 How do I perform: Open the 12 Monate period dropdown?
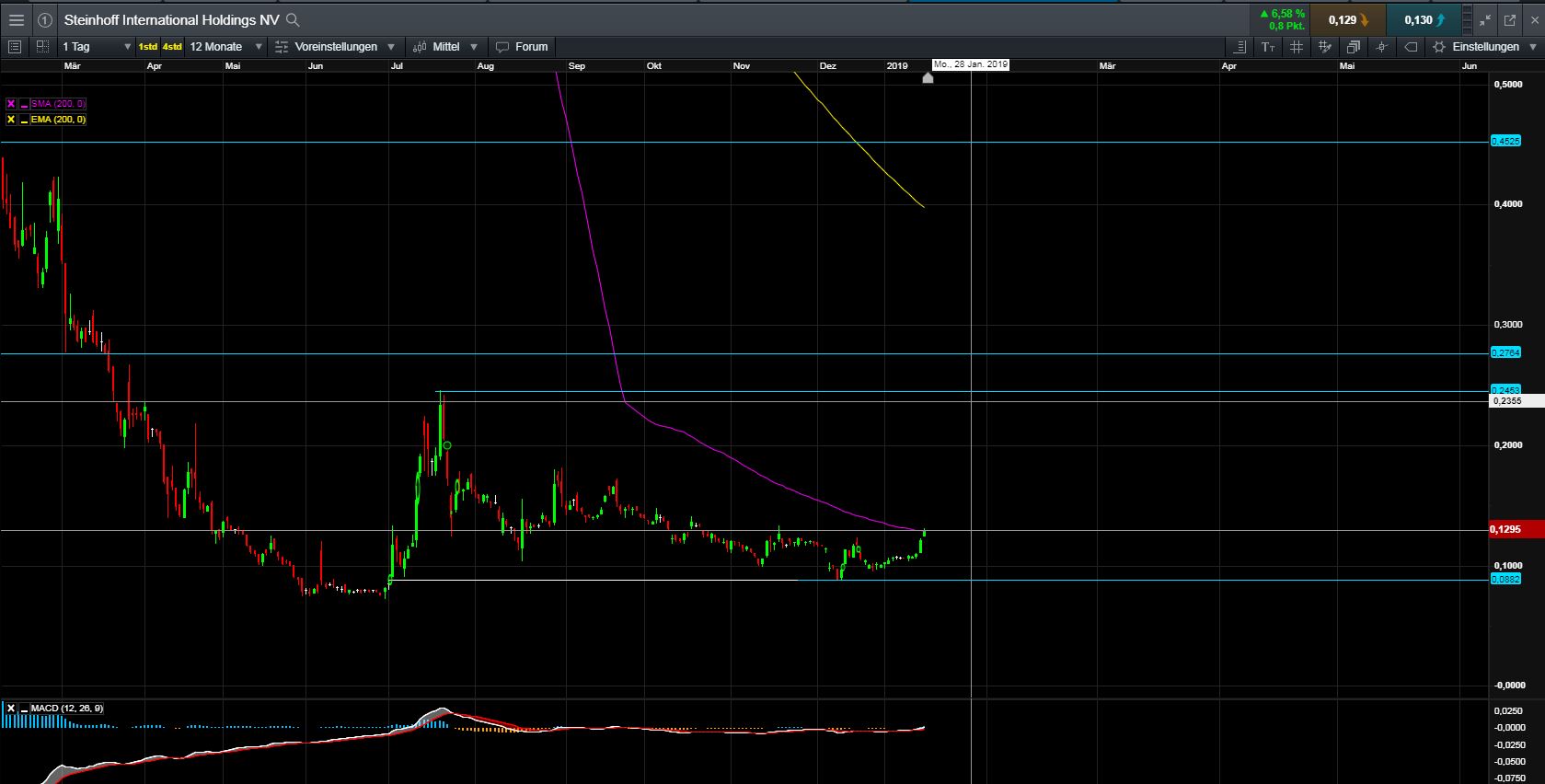pos(225,46)
